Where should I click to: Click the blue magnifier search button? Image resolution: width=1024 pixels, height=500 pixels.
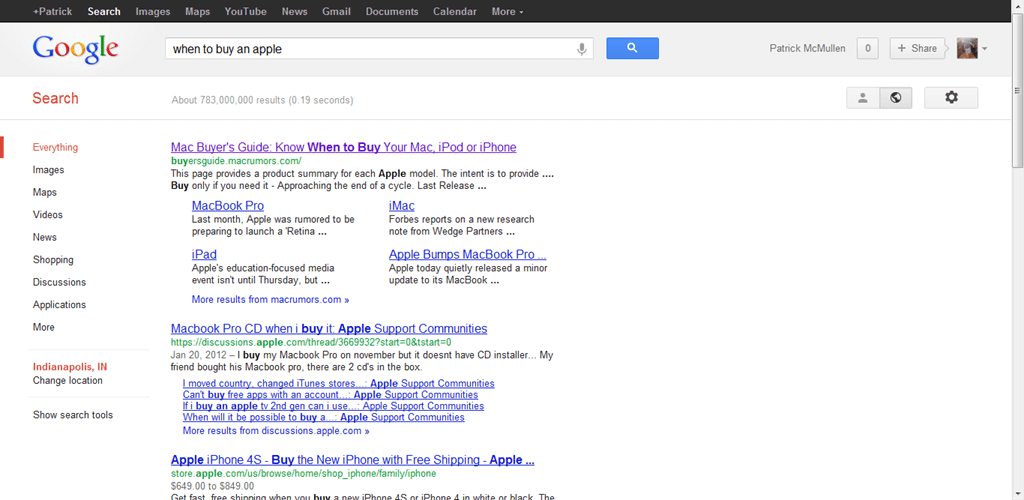(632, 48)
